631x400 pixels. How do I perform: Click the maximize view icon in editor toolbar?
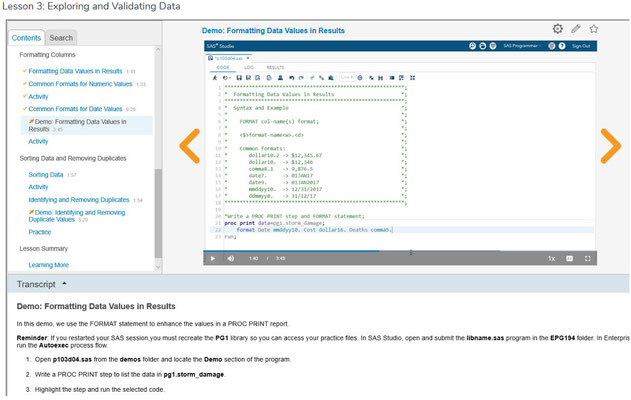412,78
